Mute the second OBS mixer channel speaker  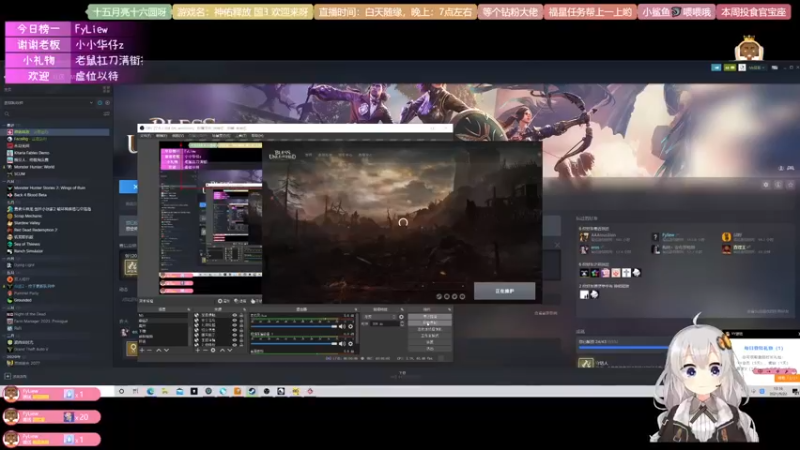point(342,344)
